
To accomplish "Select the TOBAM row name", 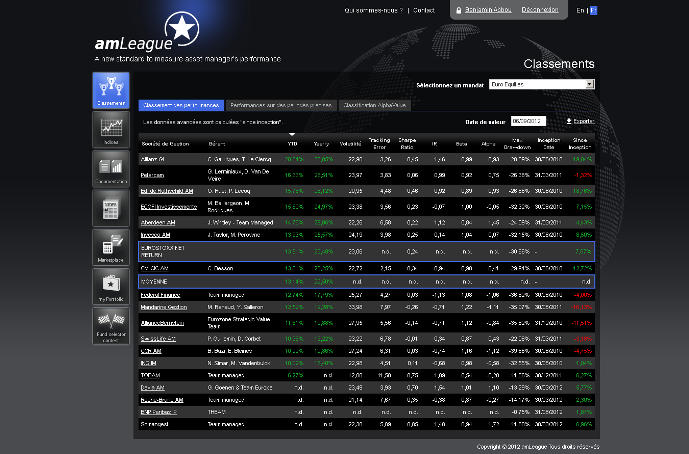I will click(150, 375).
